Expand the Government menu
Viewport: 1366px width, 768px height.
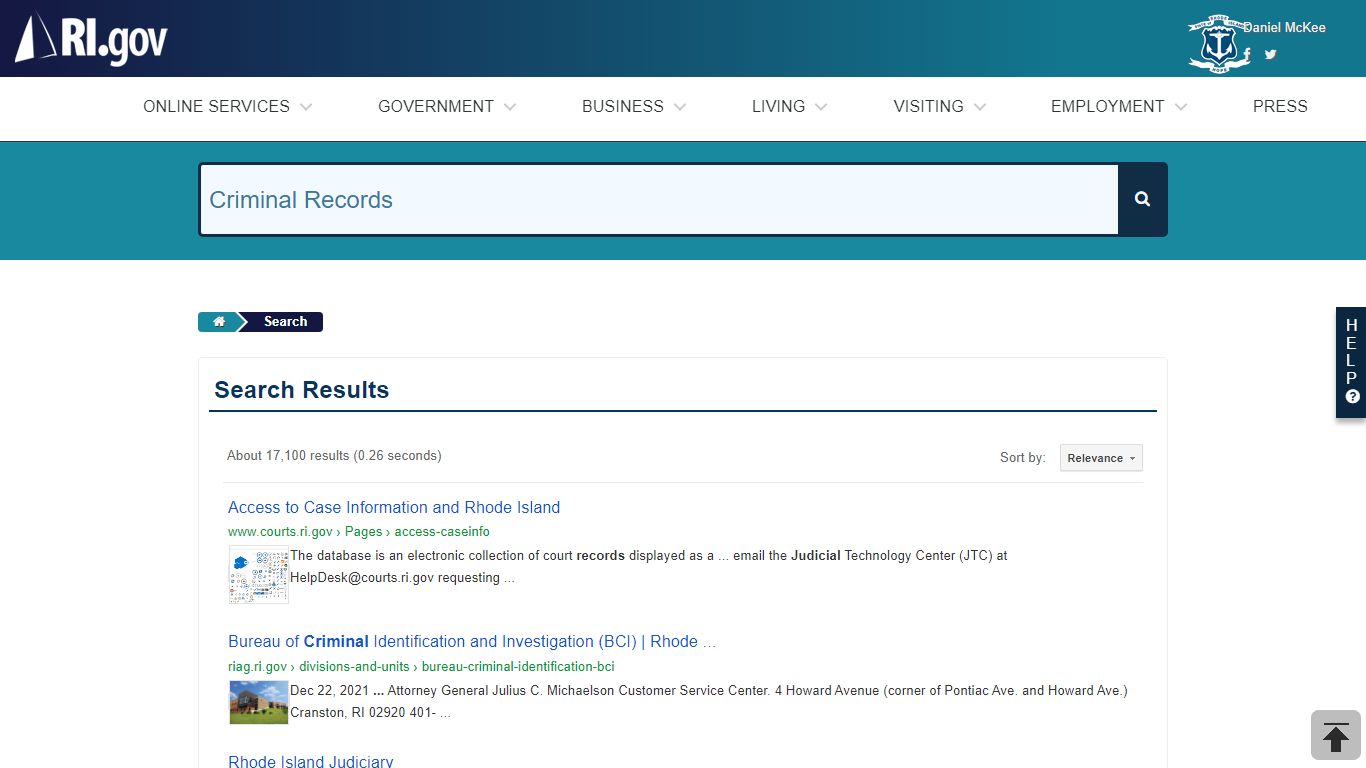coord(447,106)
